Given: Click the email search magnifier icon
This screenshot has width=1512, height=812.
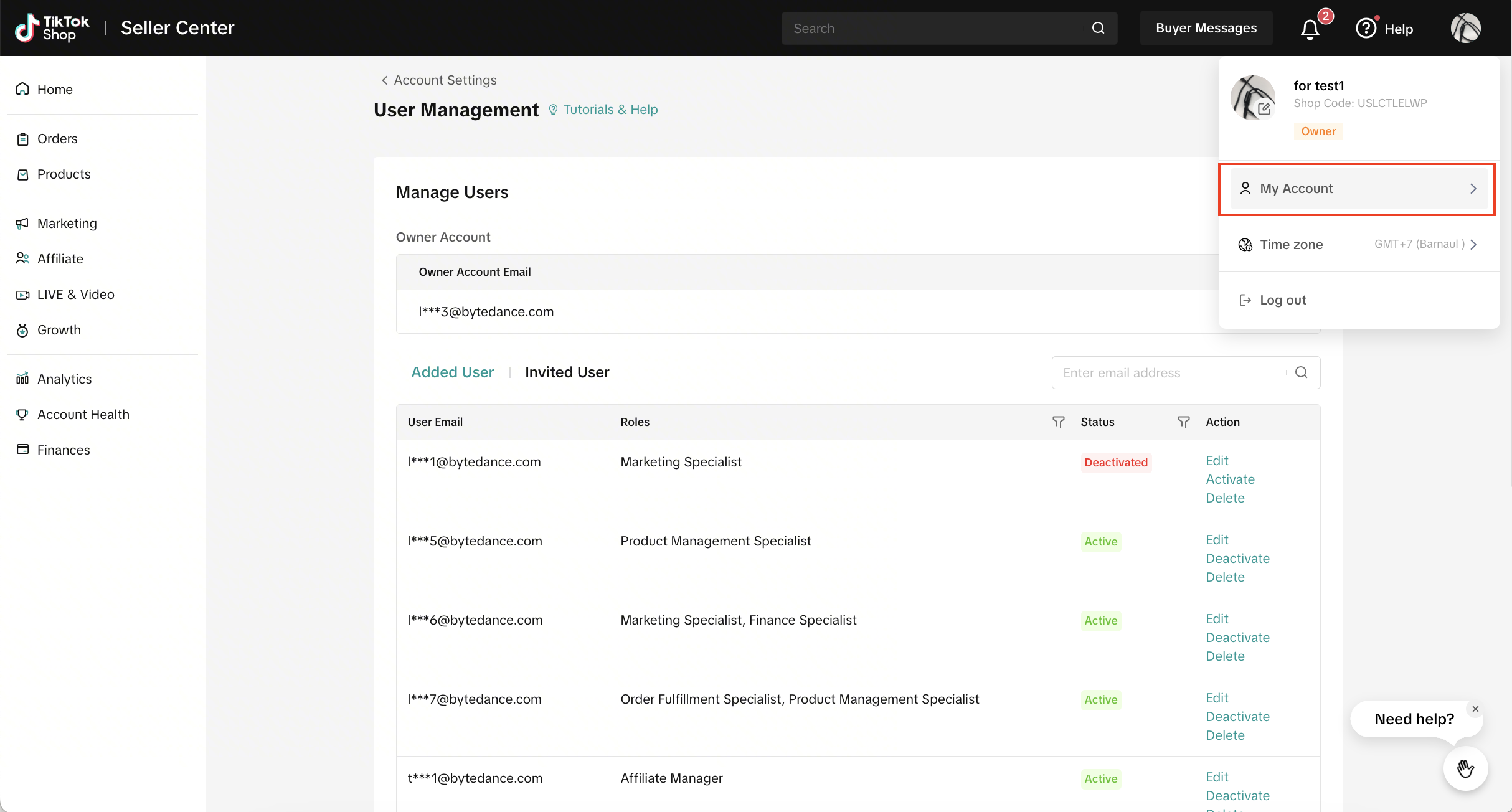Looking at the screenshot, I should 1301,372.
